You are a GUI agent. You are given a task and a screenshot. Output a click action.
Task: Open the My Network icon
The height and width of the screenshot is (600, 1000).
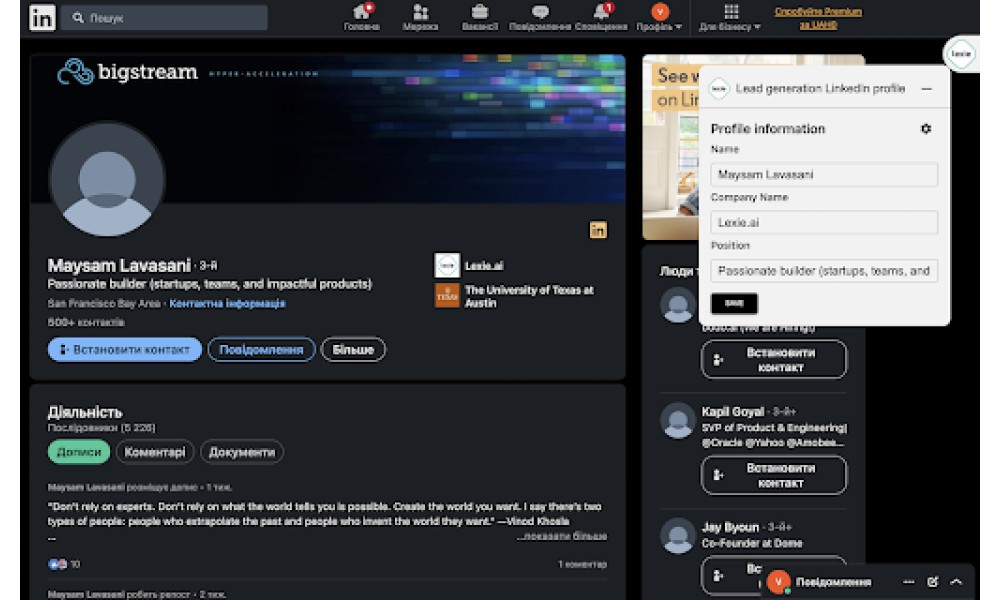(x=420, y=17)
